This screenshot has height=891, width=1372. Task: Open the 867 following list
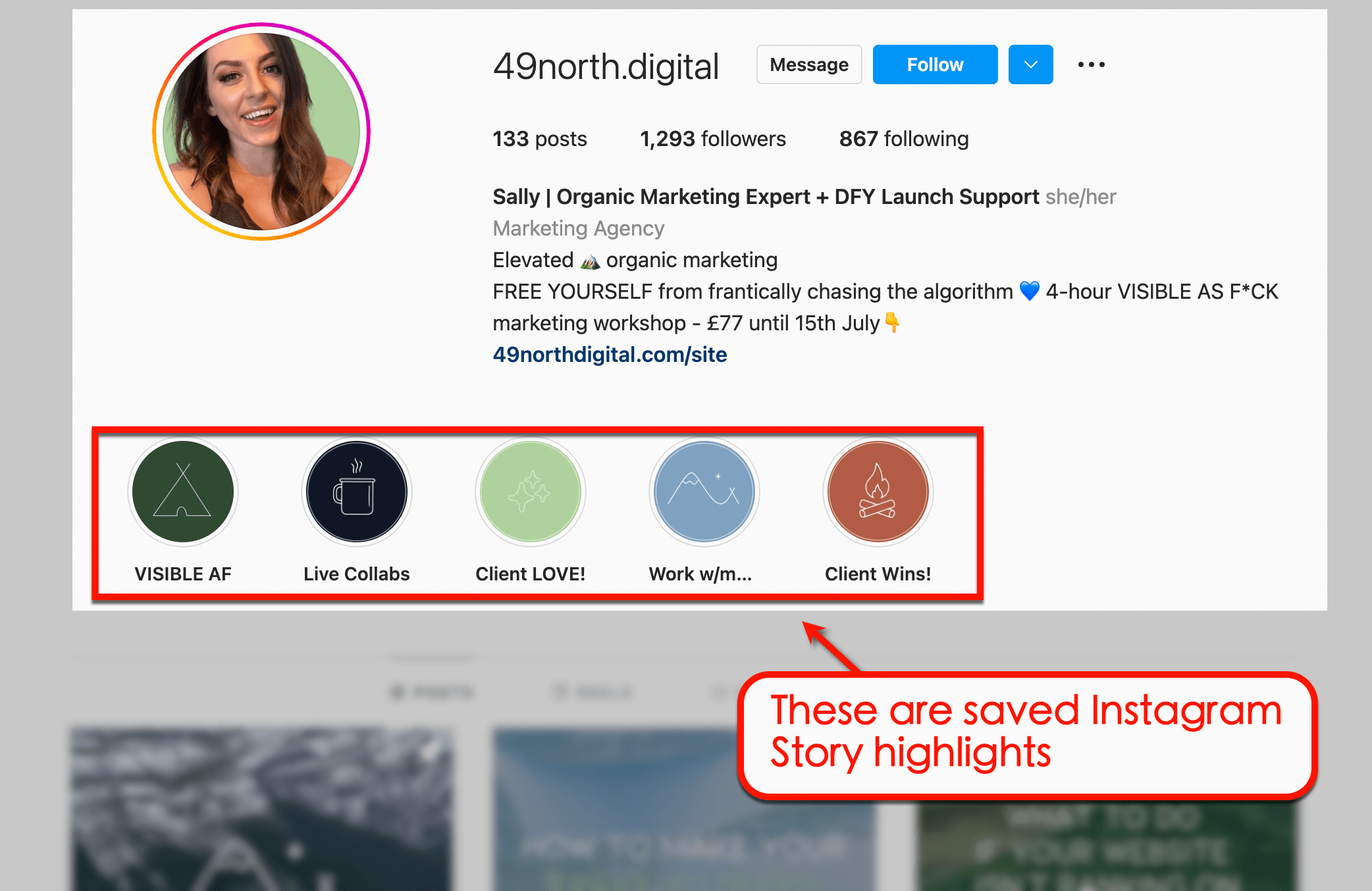903,138
